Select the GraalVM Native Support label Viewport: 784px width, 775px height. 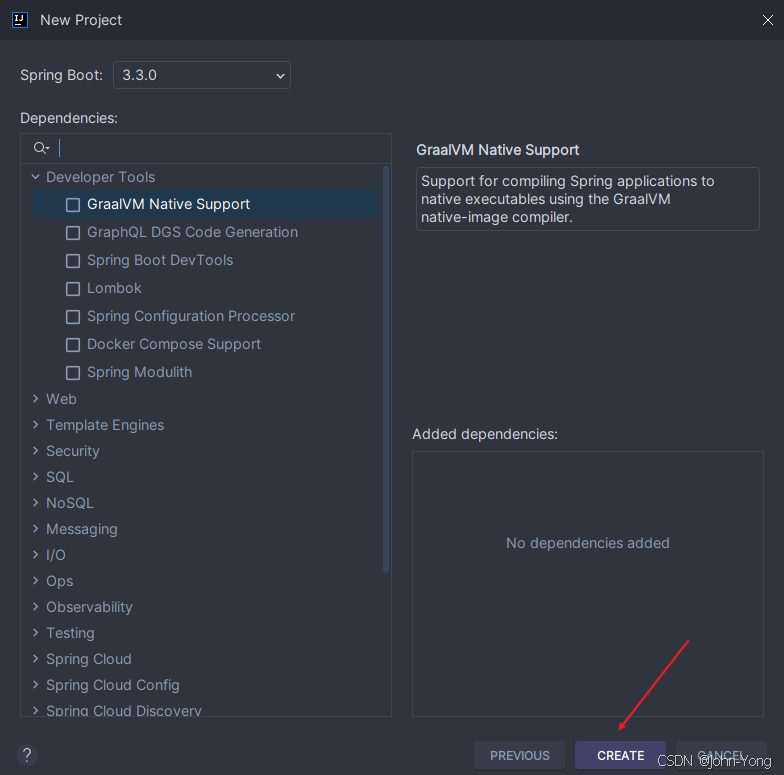coord(168,204)
